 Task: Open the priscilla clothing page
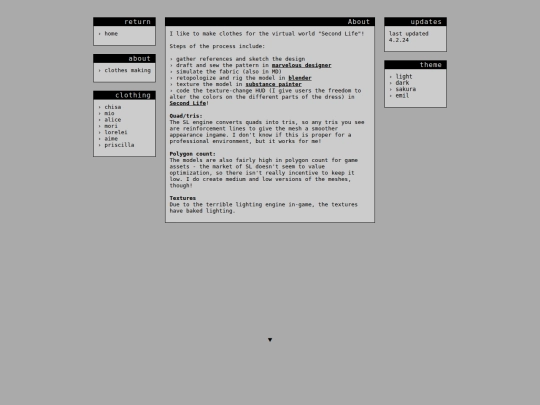point(119,145)
